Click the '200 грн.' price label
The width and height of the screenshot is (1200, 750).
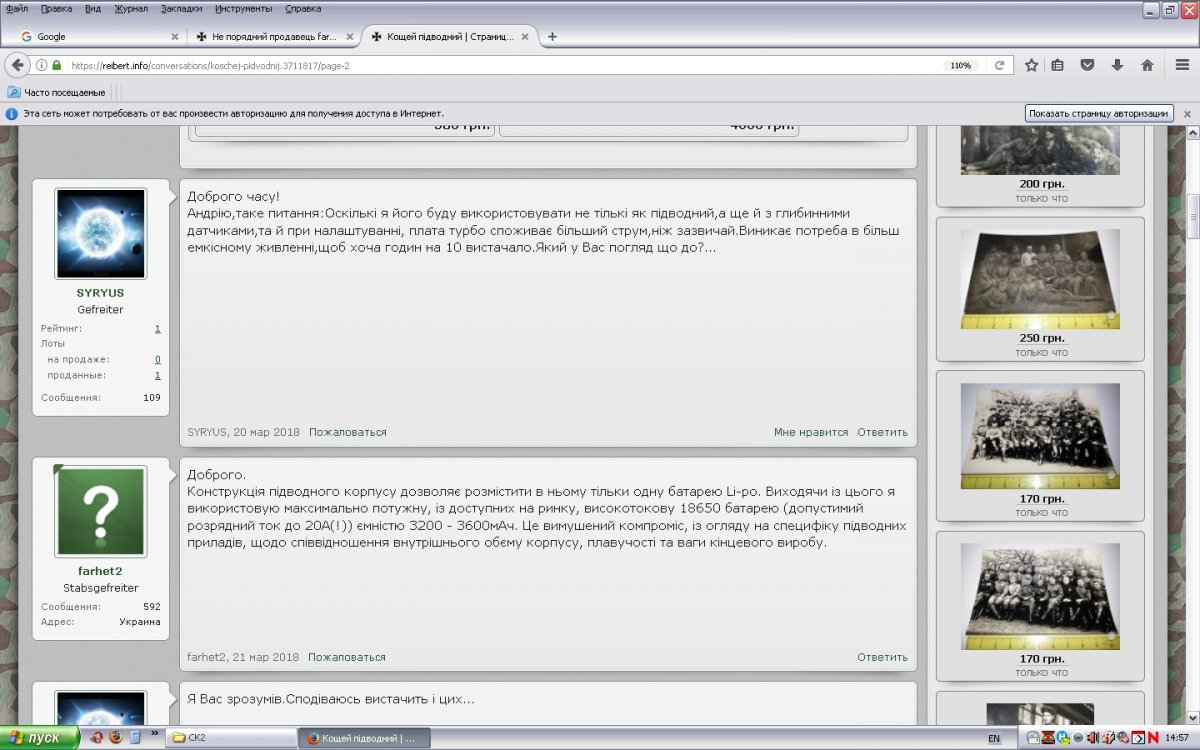click(x=1041, y=185)
